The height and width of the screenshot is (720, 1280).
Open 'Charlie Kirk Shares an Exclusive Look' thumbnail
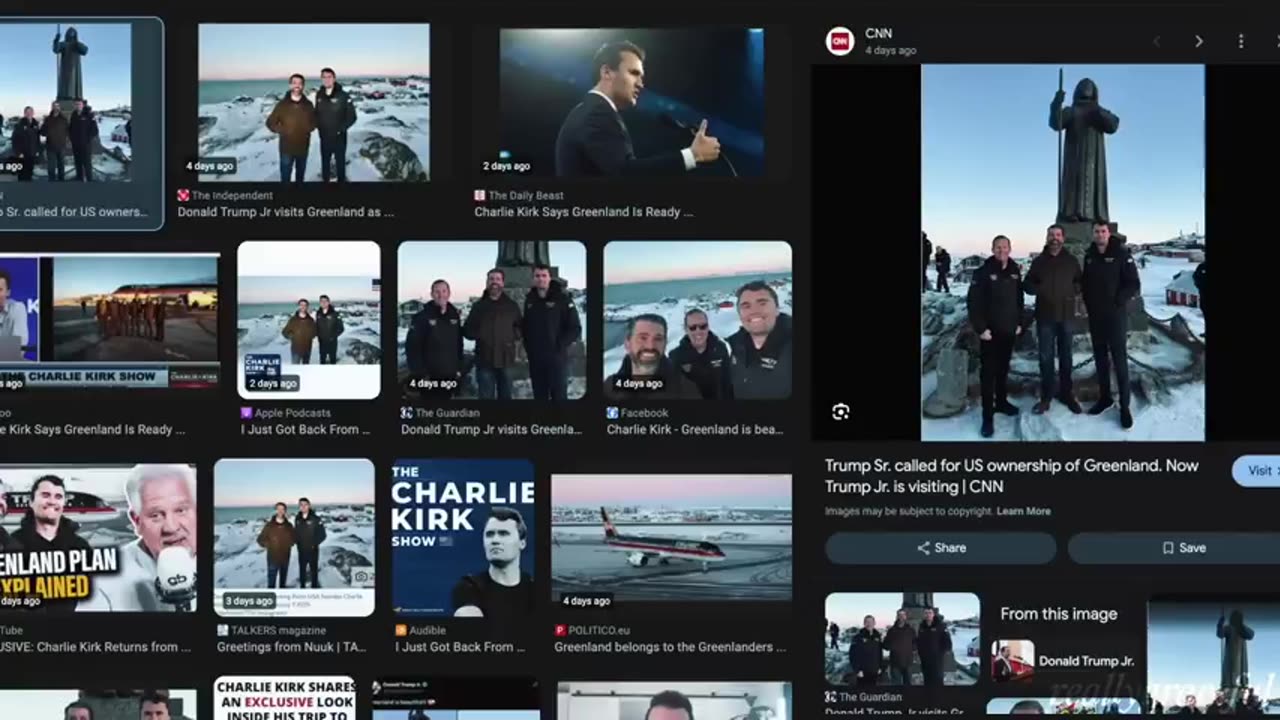pos(285,698)
